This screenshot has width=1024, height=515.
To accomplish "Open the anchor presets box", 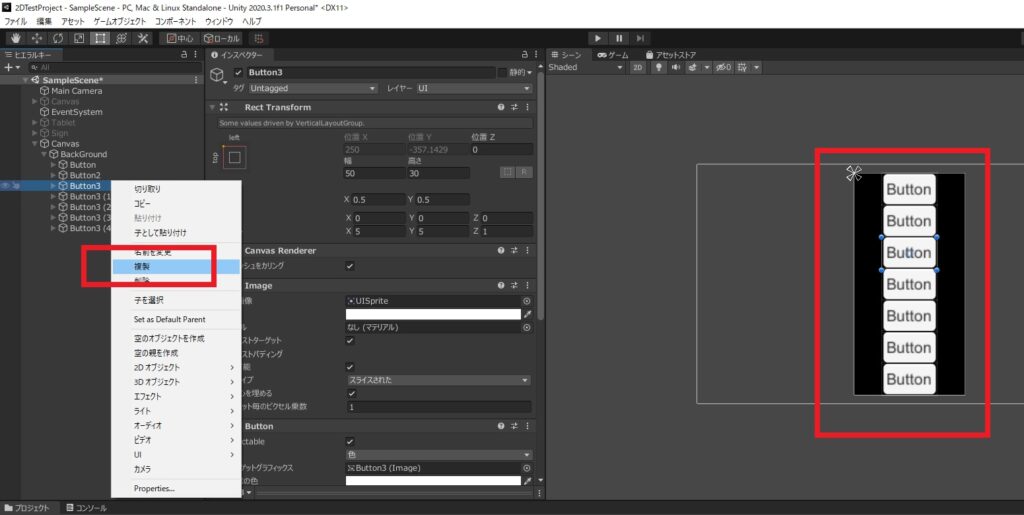I will click(235, 157).
